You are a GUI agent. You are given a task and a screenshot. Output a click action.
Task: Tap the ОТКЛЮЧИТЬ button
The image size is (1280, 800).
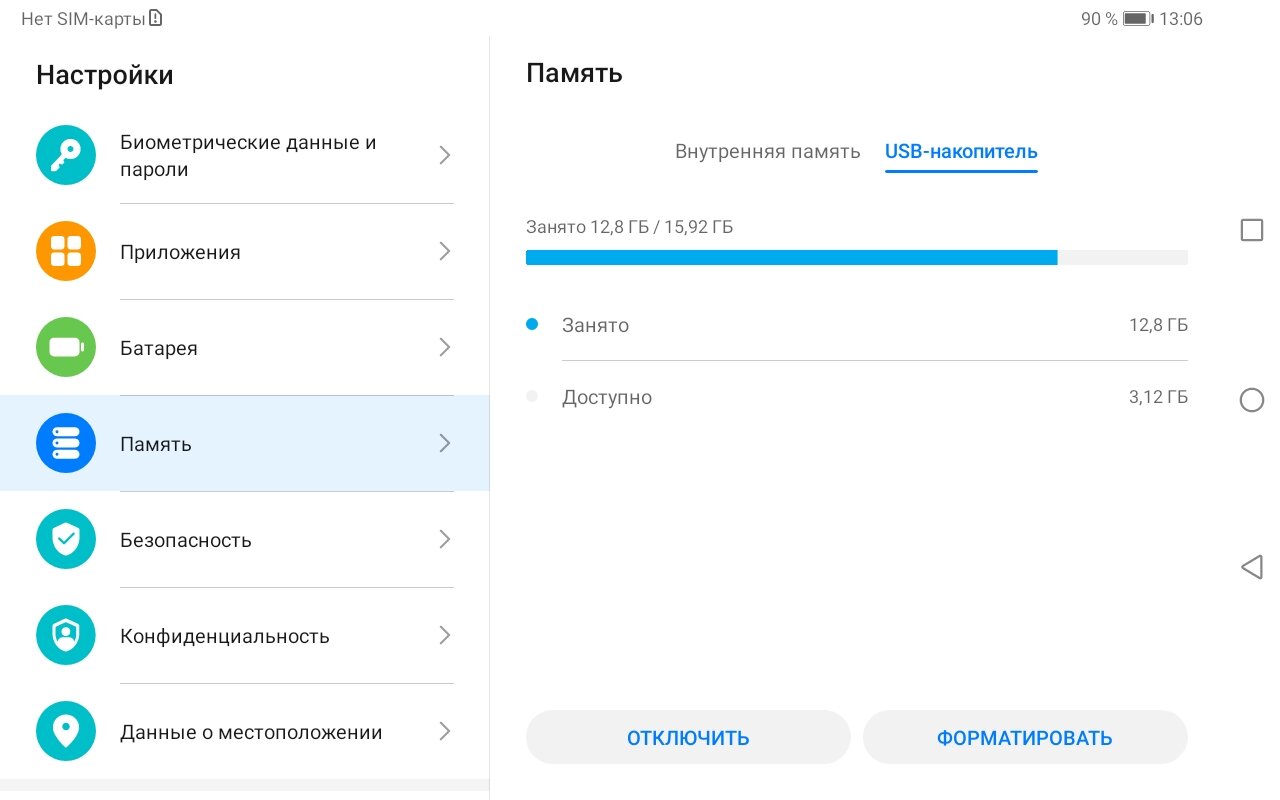point(688,738)
